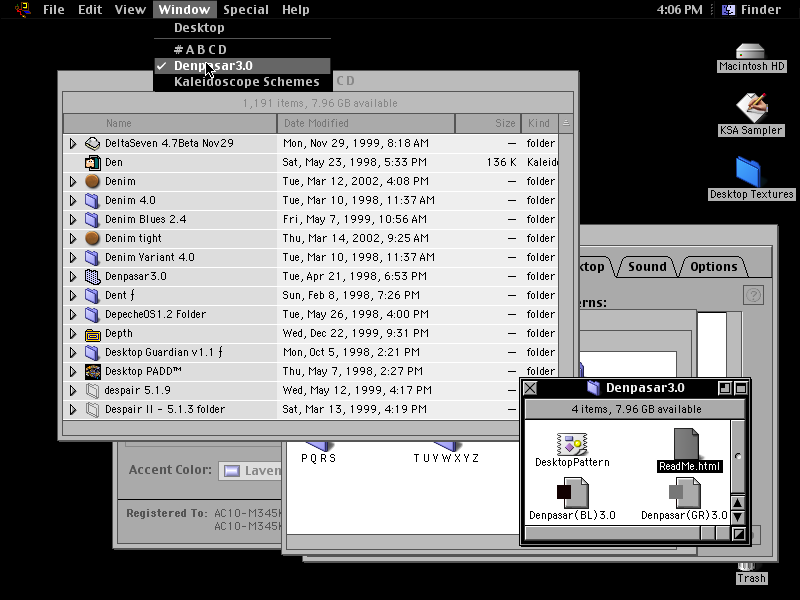Click the Desktop Guardian v1.1 folder icon
This screenshot has width=800, height=600.
(92, 352)
